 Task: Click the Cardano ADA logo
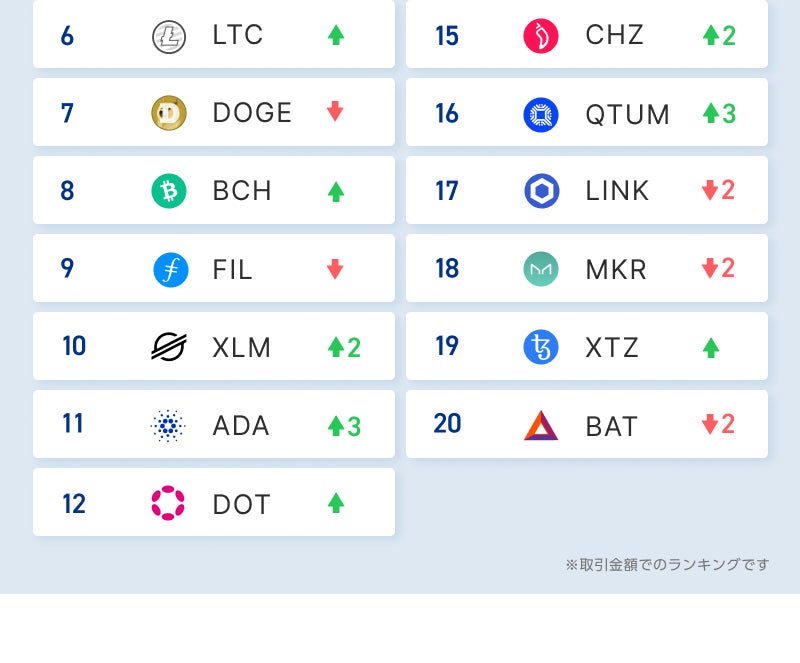[168, 426]
